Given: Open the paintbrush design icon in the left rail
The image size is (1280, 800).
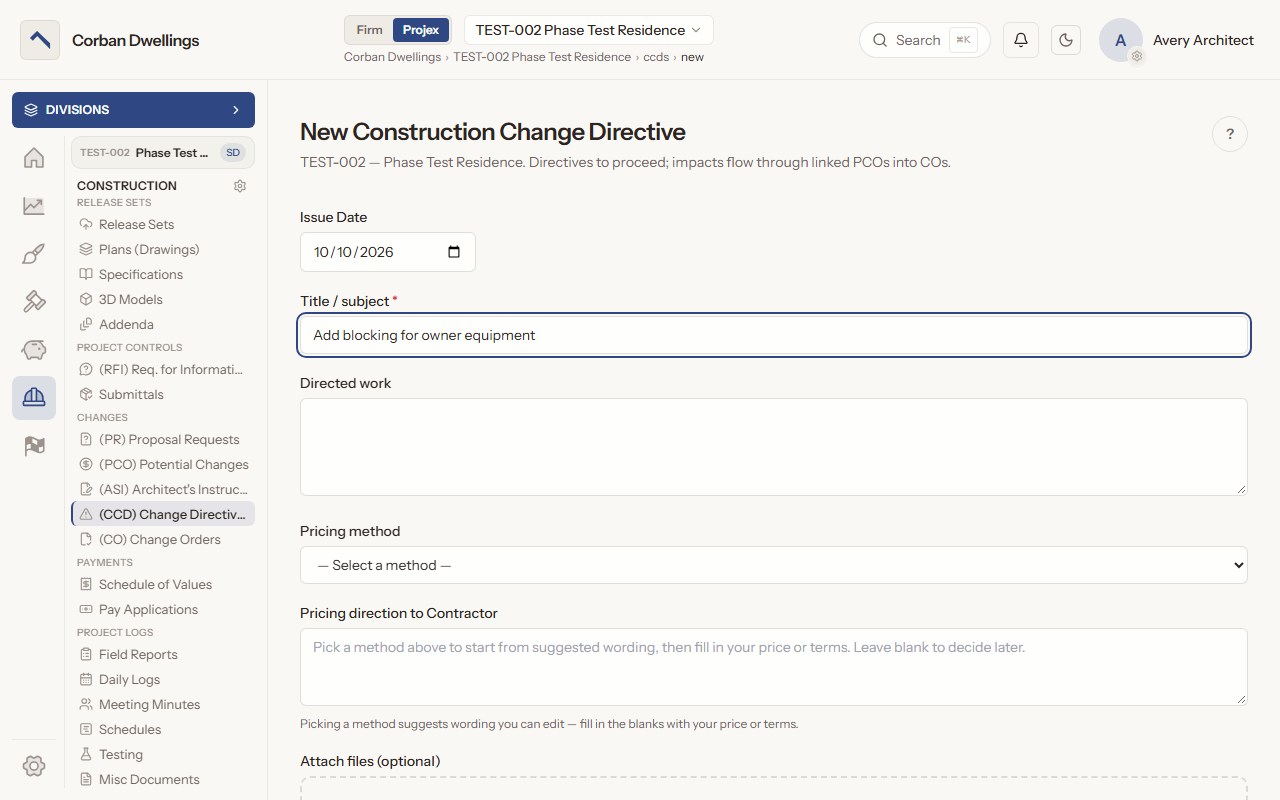Looking at the screenshot, I should (x=34, y=254).
